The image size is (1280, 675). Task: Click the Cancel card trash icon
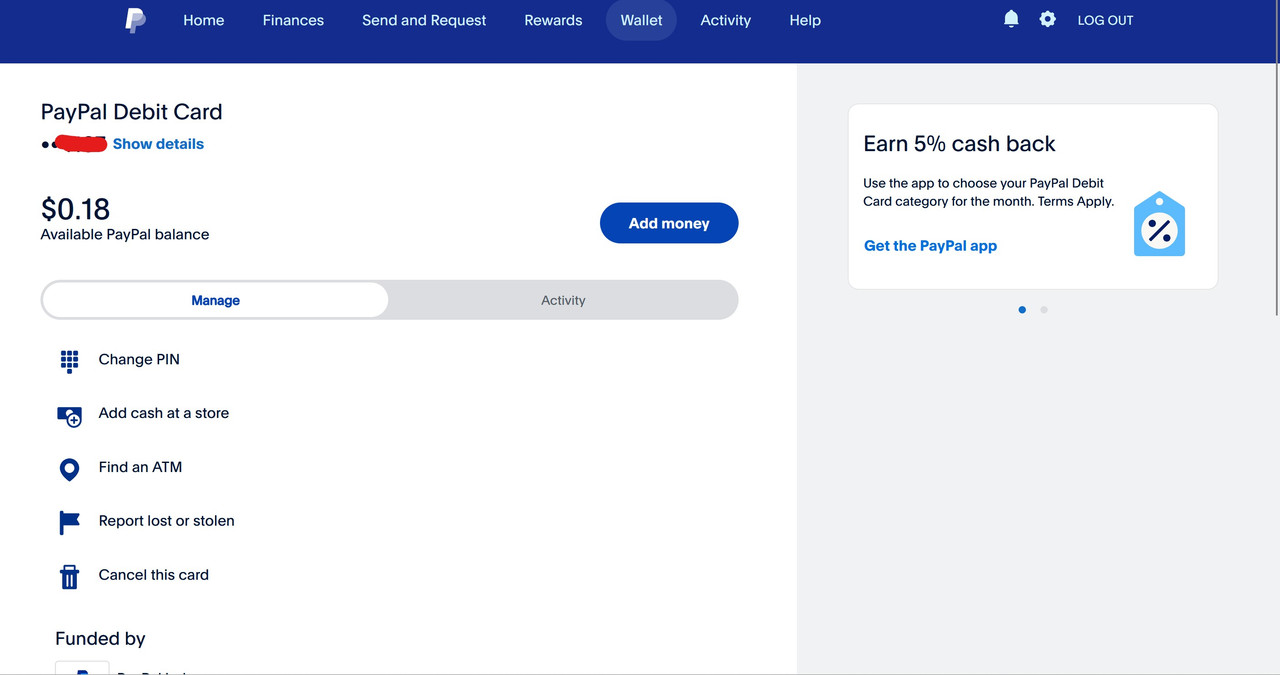point(69,576)
